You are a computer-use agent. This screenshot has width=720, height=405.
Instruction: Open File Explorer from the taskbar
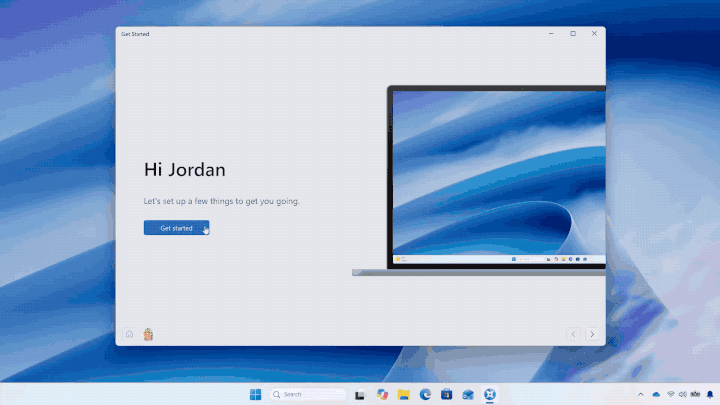404,394
